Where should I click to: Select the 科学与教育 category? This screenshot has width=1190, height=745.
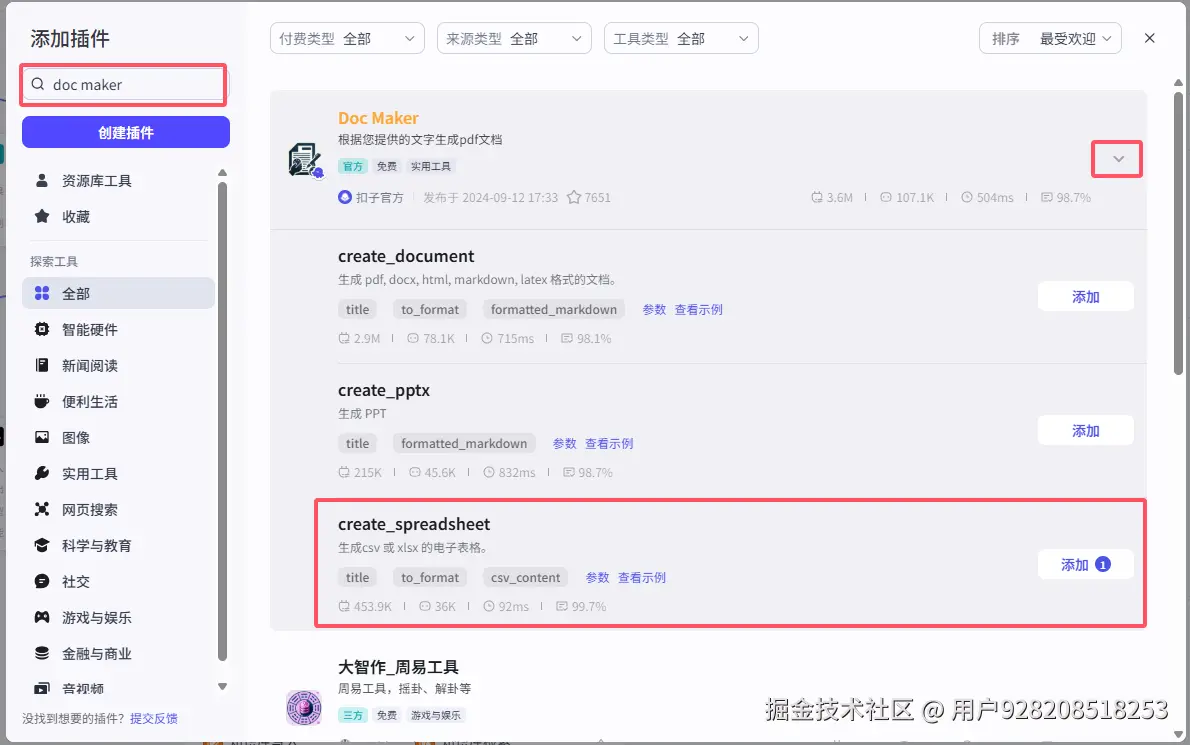(118, 545)
